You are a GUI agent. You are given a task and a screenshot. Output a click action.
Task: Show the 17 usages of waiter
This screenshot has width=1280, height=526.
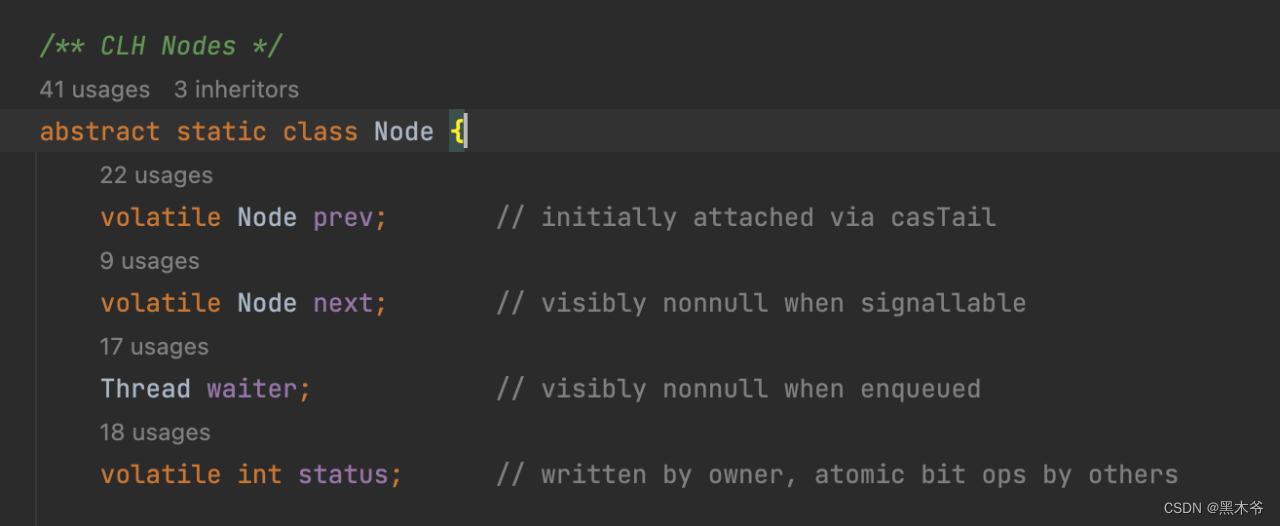tap(154, 347)
